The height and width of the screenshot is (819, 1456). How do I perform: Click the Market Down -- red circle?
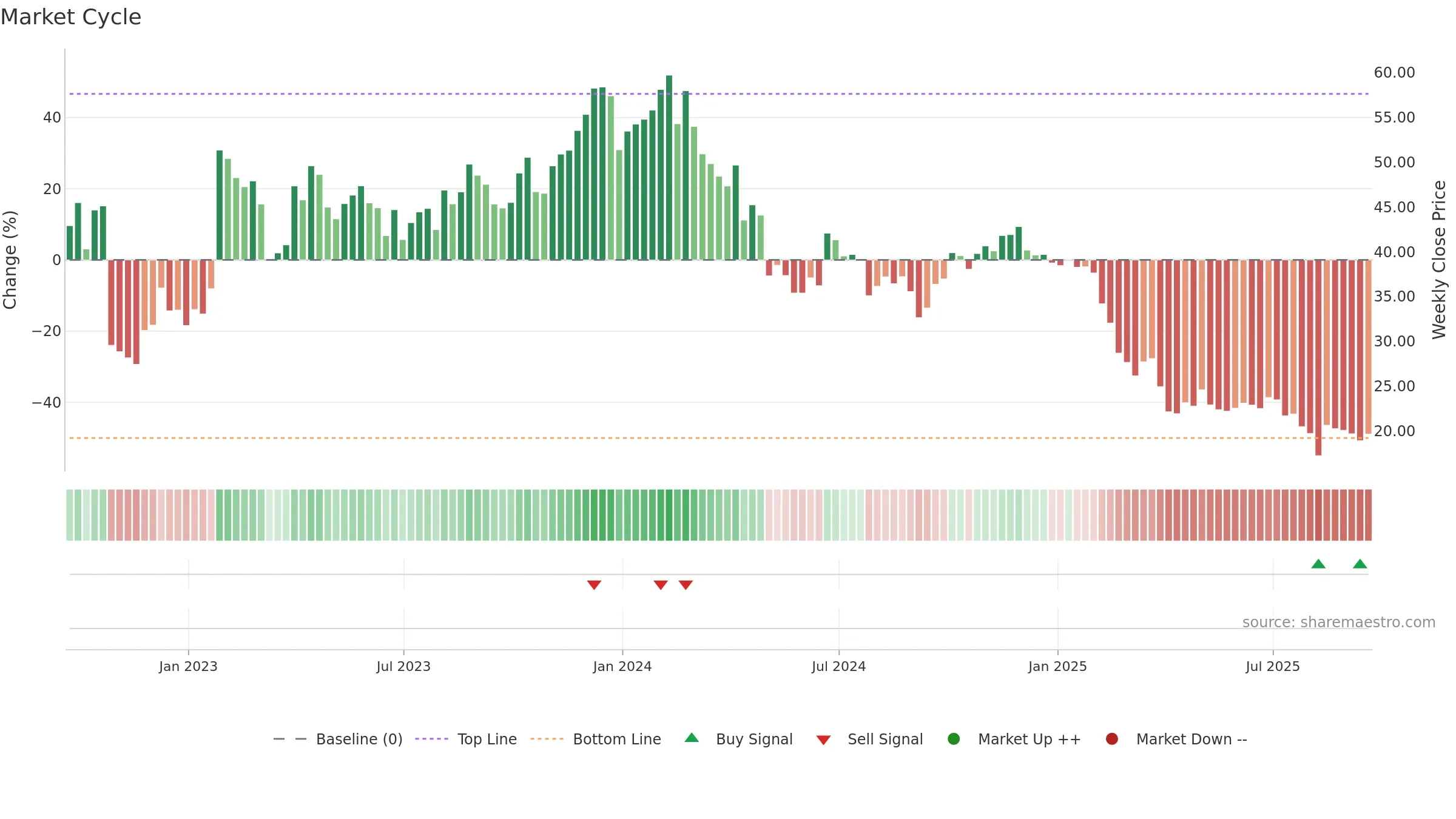pos(1112,739)
